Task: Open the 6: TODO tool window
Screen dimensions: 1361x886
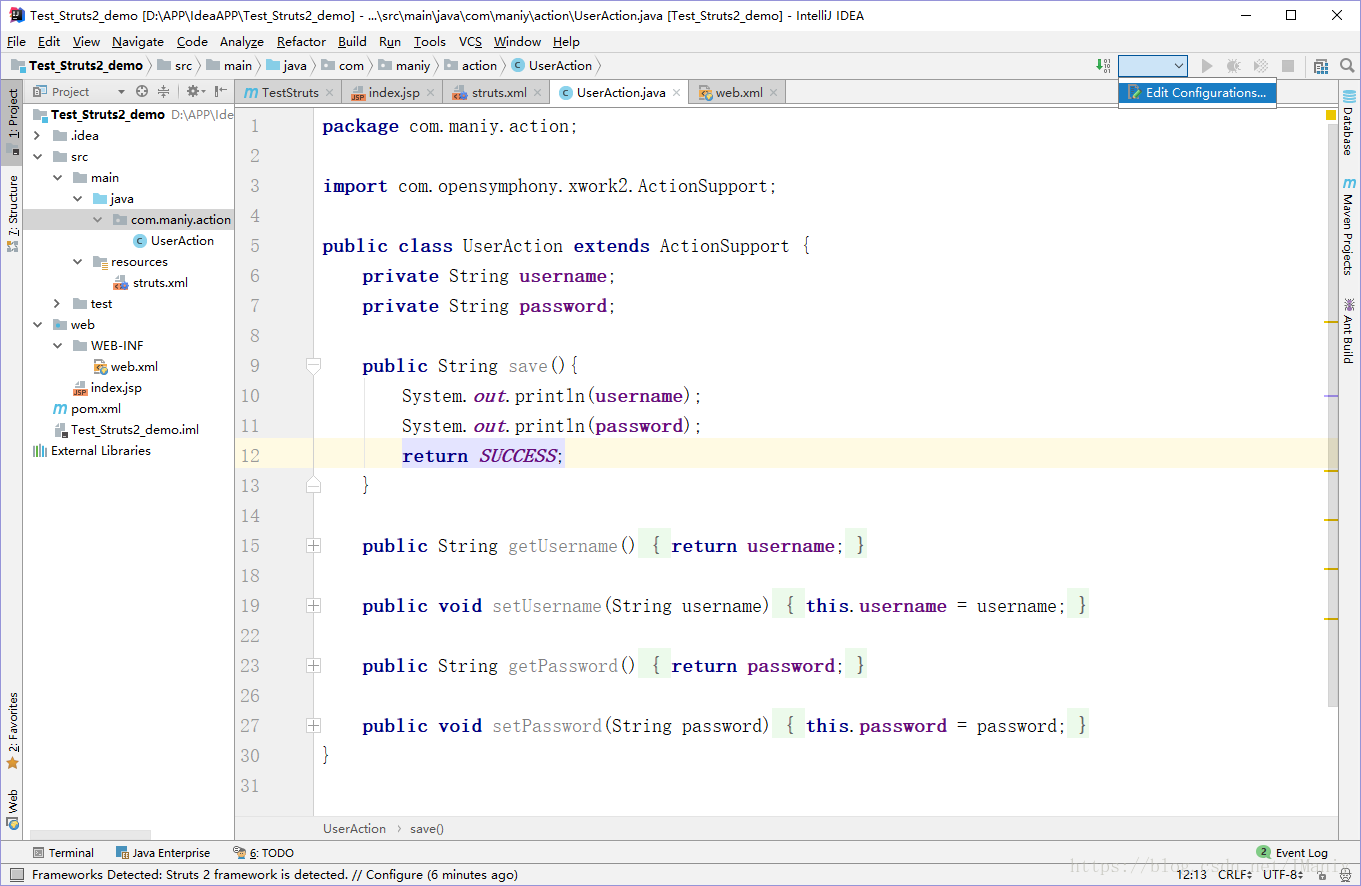Action: (x=263, y=853)
